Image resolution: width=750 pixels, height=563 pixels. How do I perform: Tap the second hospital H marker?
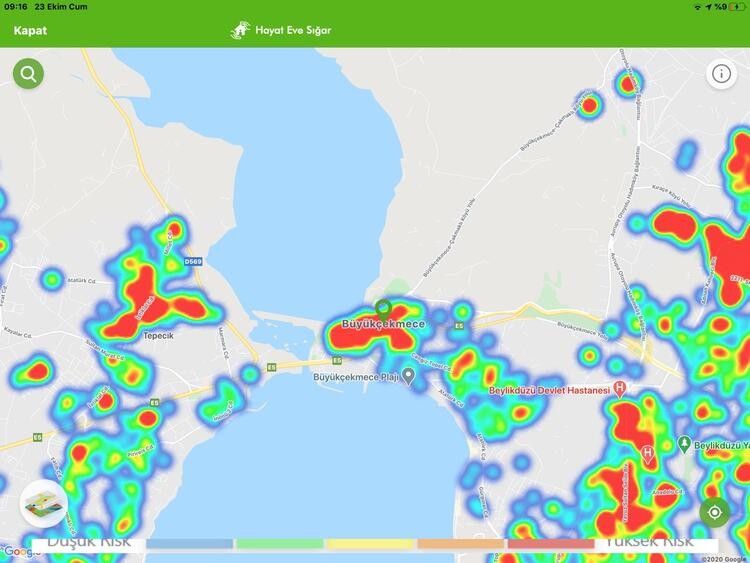tap(648, 453)
